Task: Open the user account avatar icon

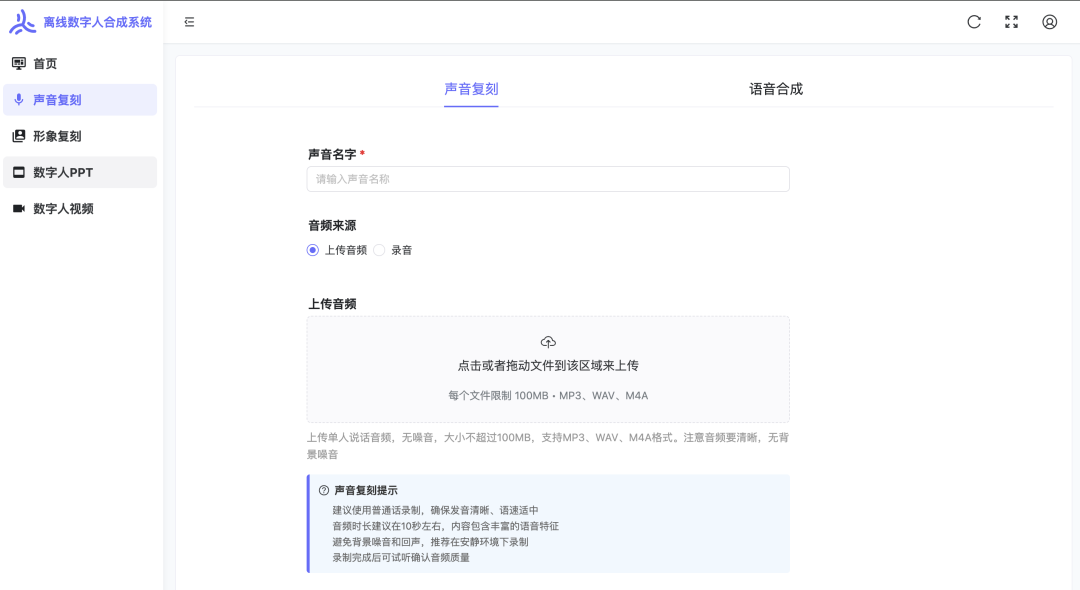Action: click(x=1049, y=21)
